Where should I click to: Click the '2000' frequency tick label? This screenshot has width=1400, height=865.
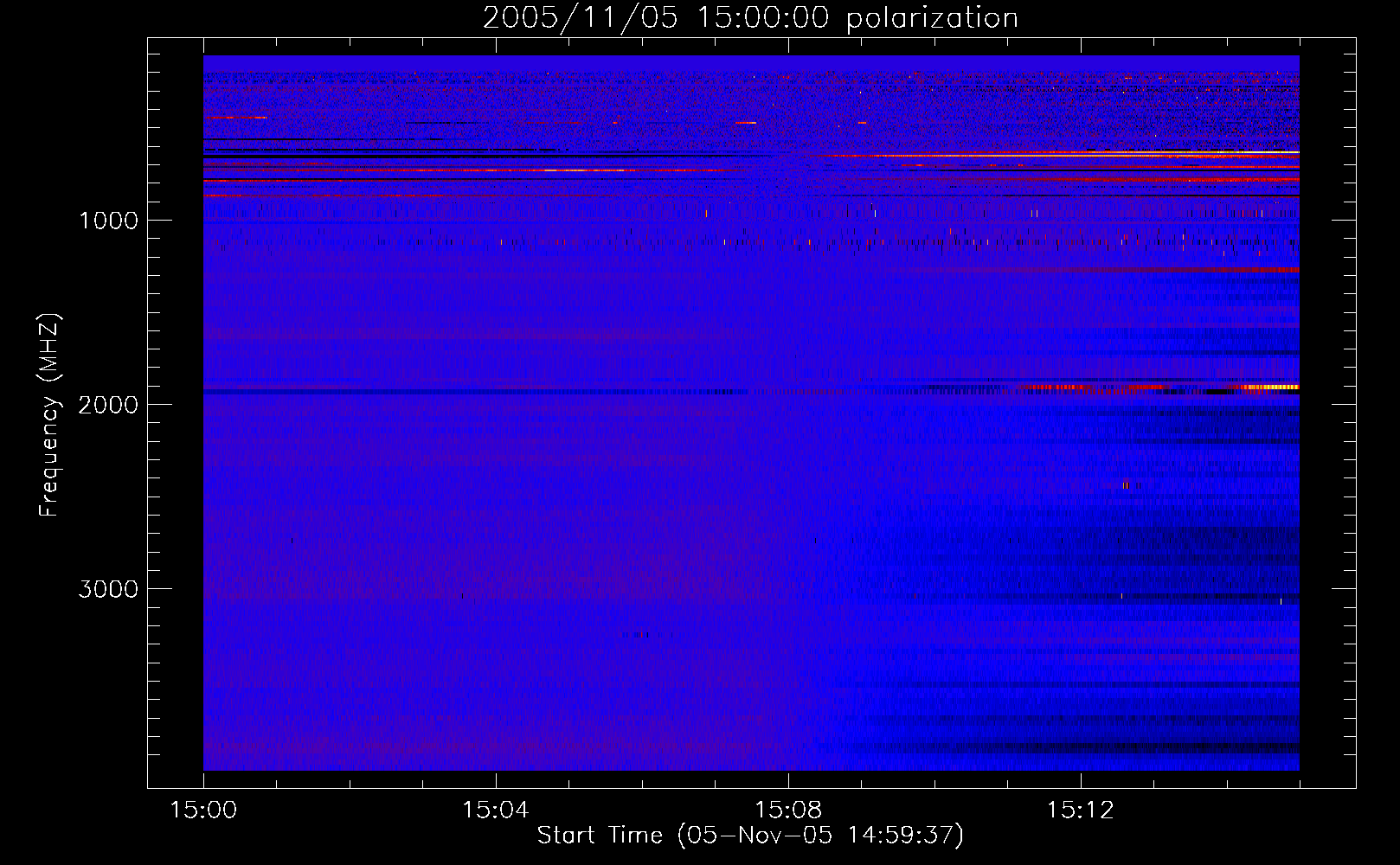108,405
